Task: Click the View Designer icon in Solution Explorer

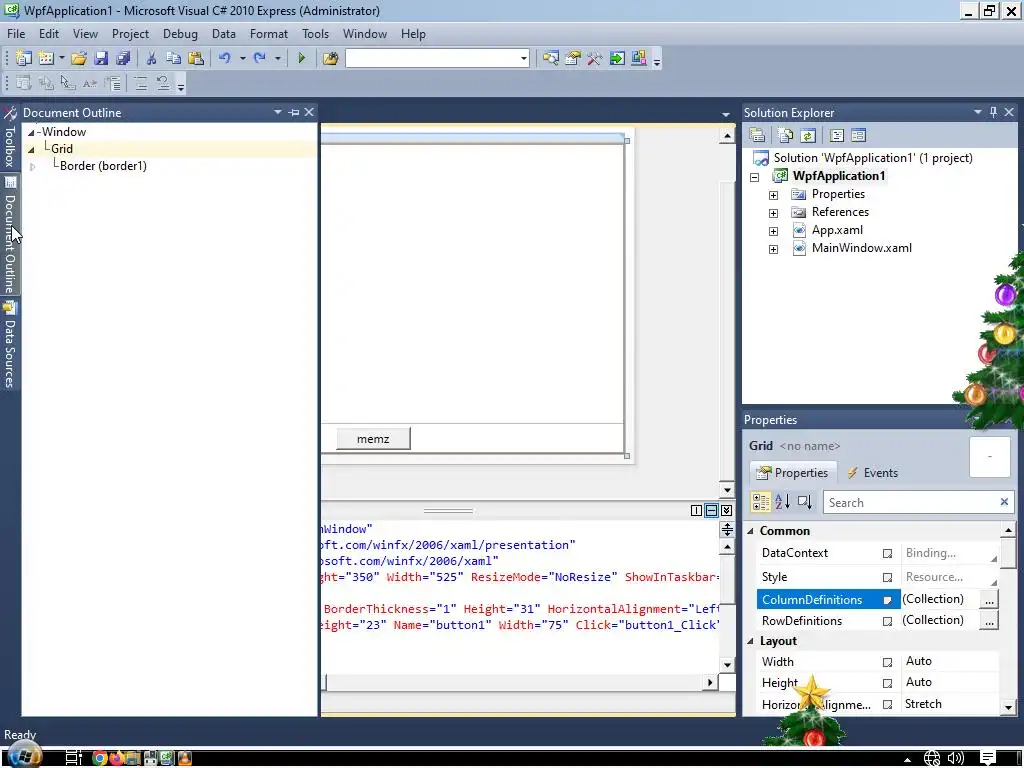Action: 858,135
